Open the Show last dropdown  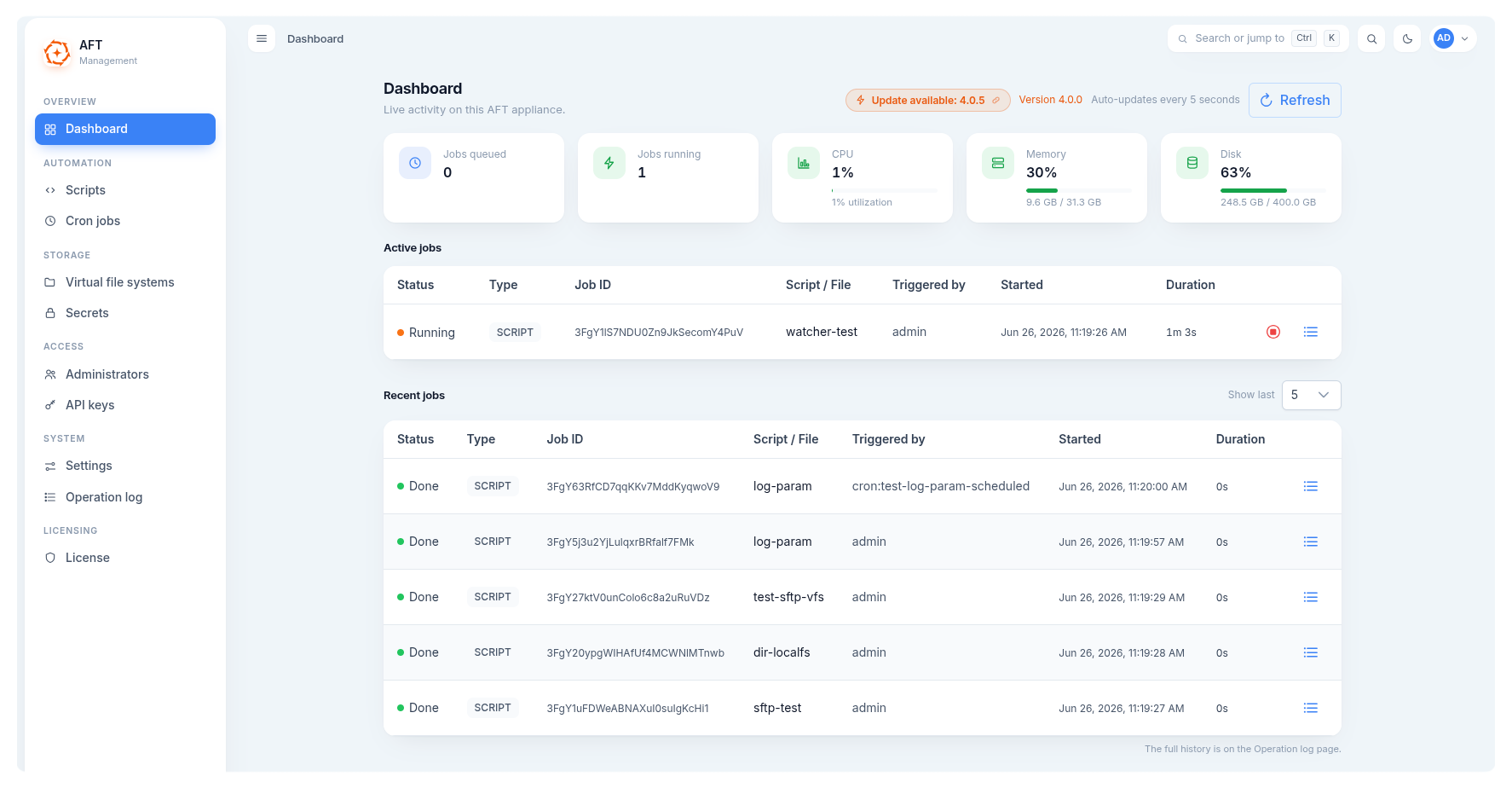[x=1312, y=395]
